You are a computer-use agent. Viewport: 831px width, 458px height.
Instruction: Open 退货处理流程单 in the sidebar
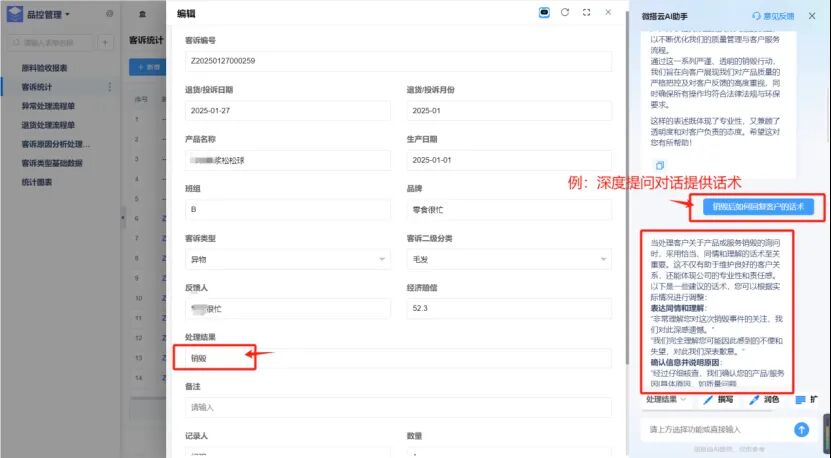(48, 125)
